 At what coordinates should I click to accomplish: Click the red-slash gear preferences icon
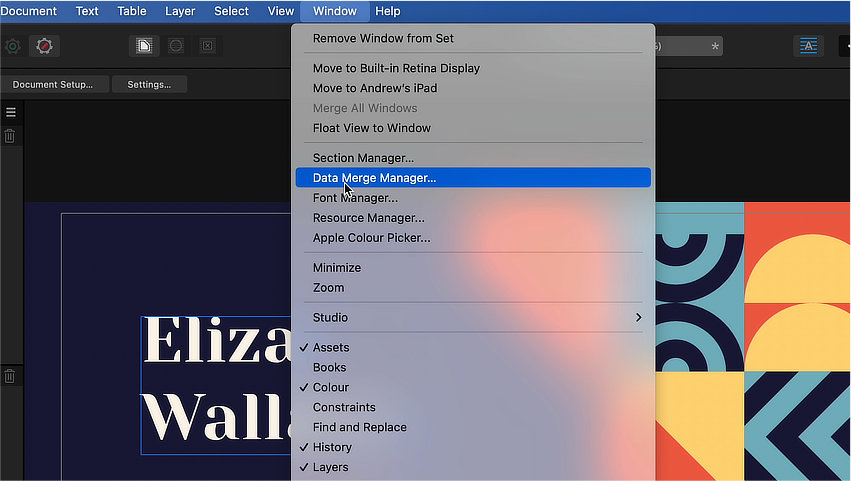[45, 46]
